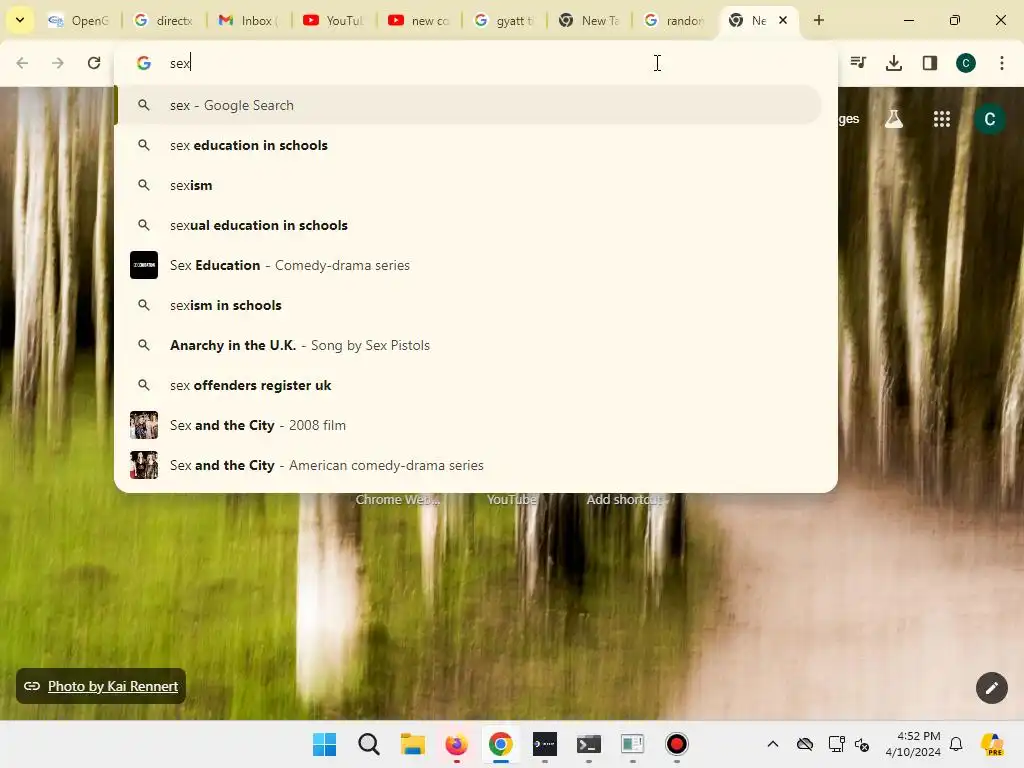
Task: Open Search Labs flask icon
Action: coord(893,119)
